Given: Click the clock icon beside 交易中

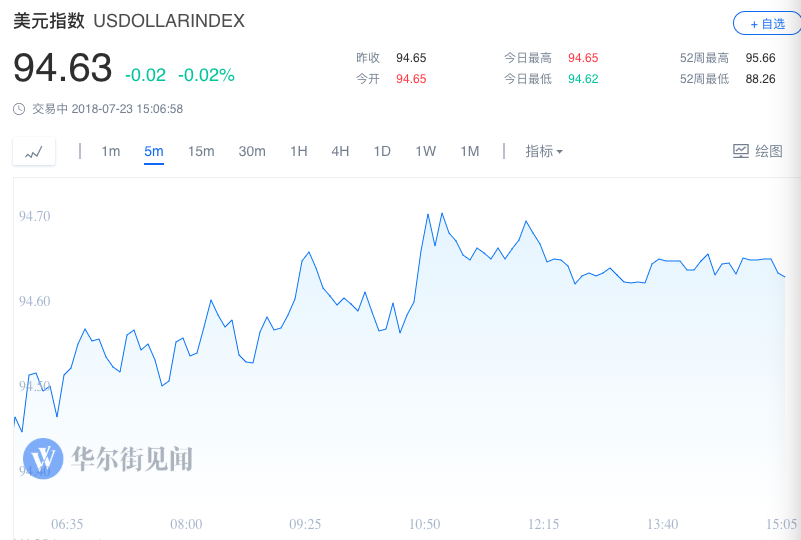Looking at the screenshot, I should [x=19, y=109].
